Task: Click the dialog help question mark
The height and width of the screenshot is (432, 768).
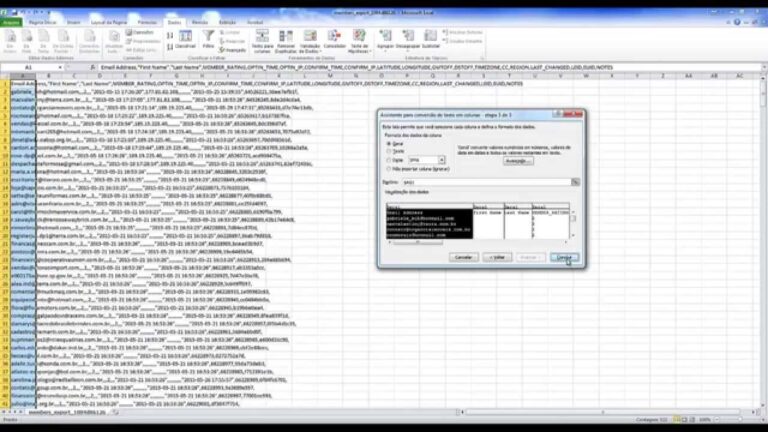Action: [557, 114]
